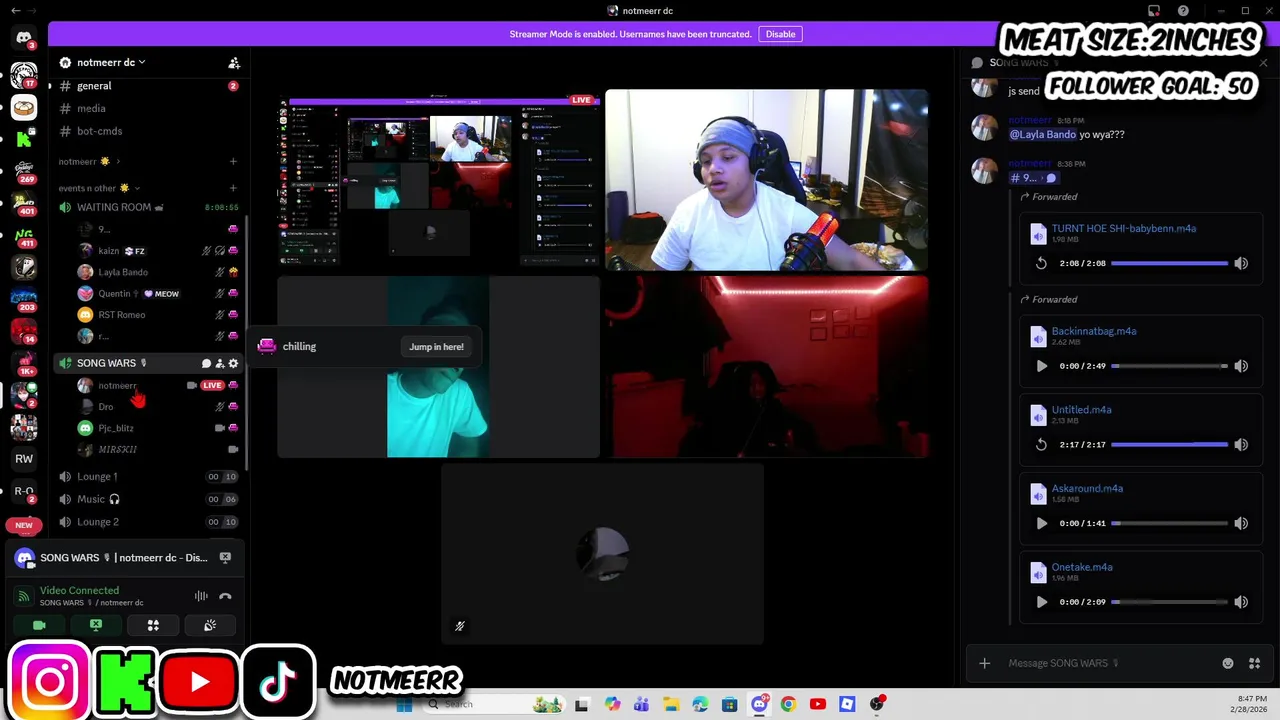The width and height of the screenshot is (1280, 720).
Task: Open Discord direct messages home icon
Action: (x=24, y=38)
